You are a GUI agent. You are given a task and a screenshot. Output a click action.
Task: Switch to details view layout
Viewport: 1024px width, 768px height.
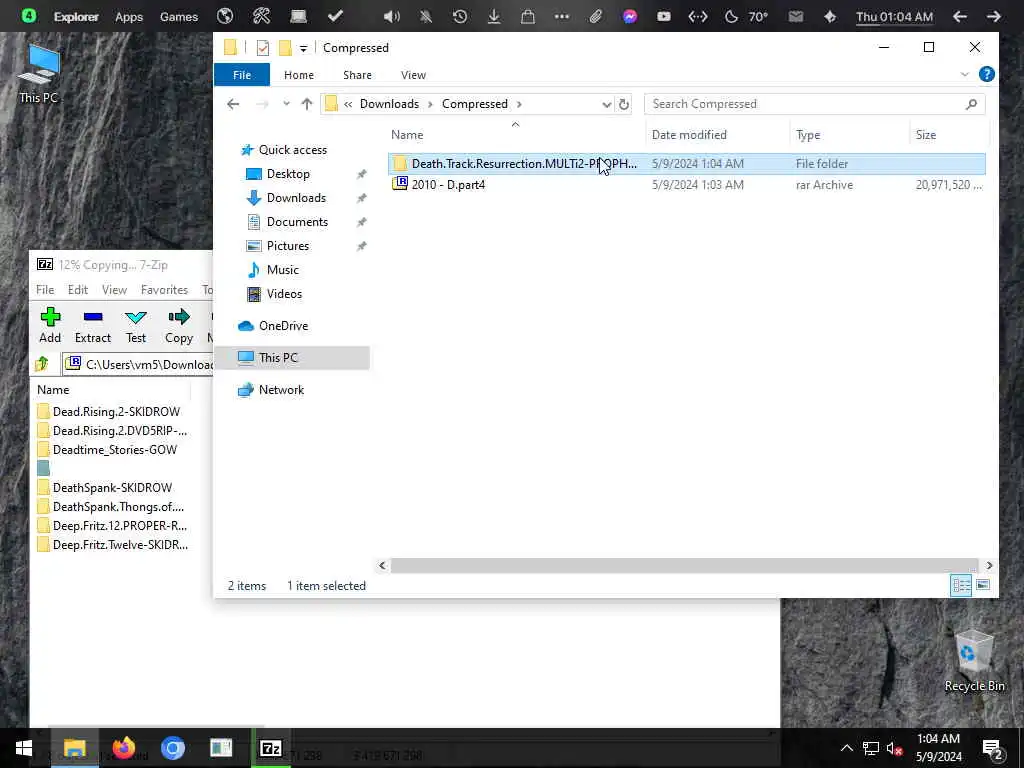961,585
